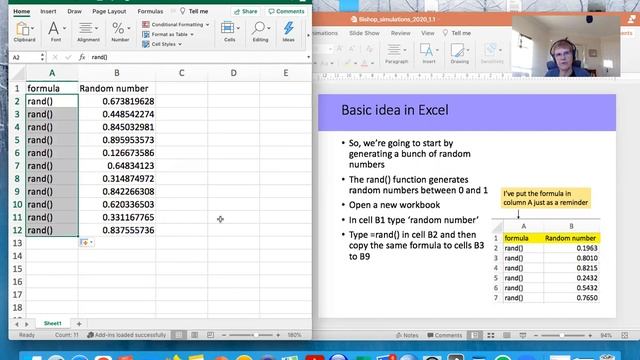Open the Number format group in Excel
The height and width of the screenshot is (360, 640).
[x=120, y=32]
